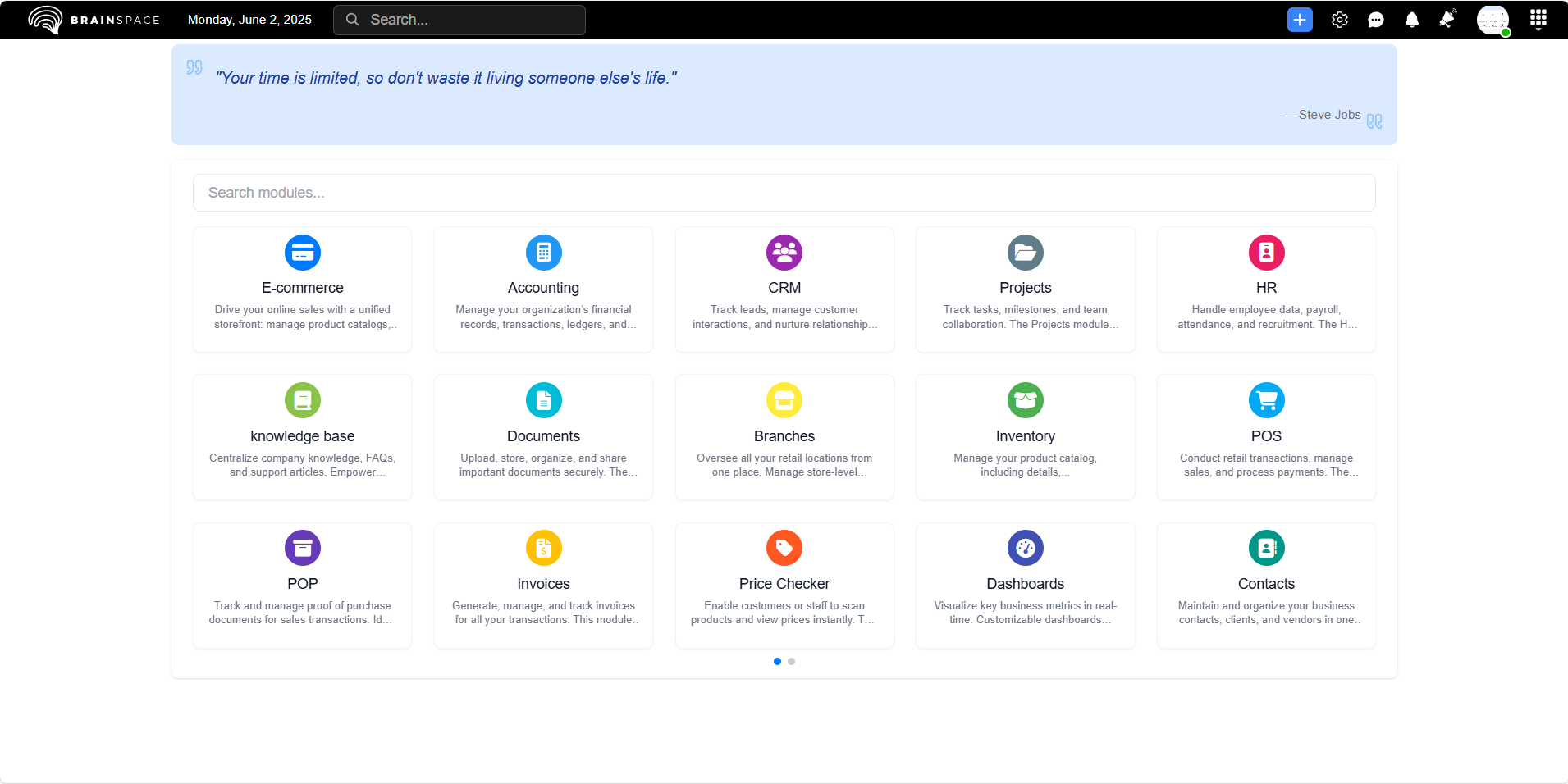This screenshot has height=784, width=1568.
Task: Open the POP archive icon
Action: [x=303, y=548]
